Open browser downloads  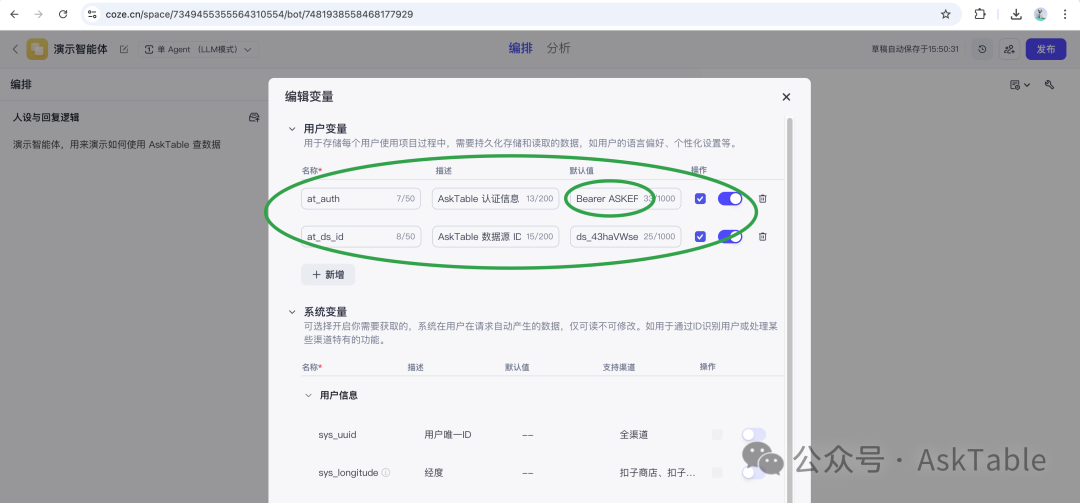[x=1015, y=14]
